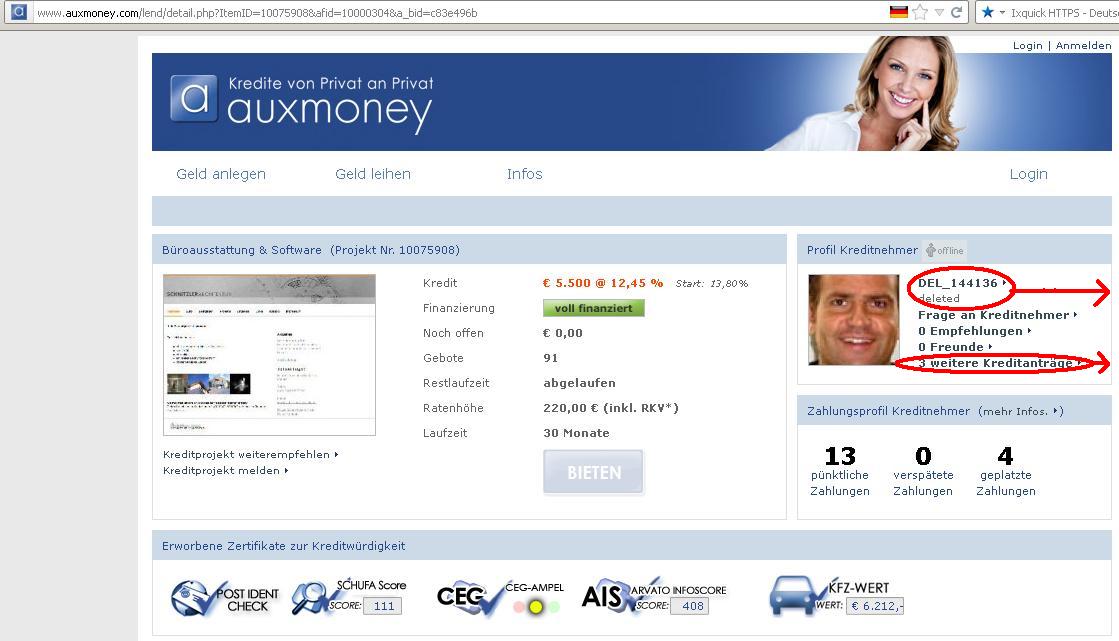Click the Büroausstattung & Software project title

click(x=242, y=250)
